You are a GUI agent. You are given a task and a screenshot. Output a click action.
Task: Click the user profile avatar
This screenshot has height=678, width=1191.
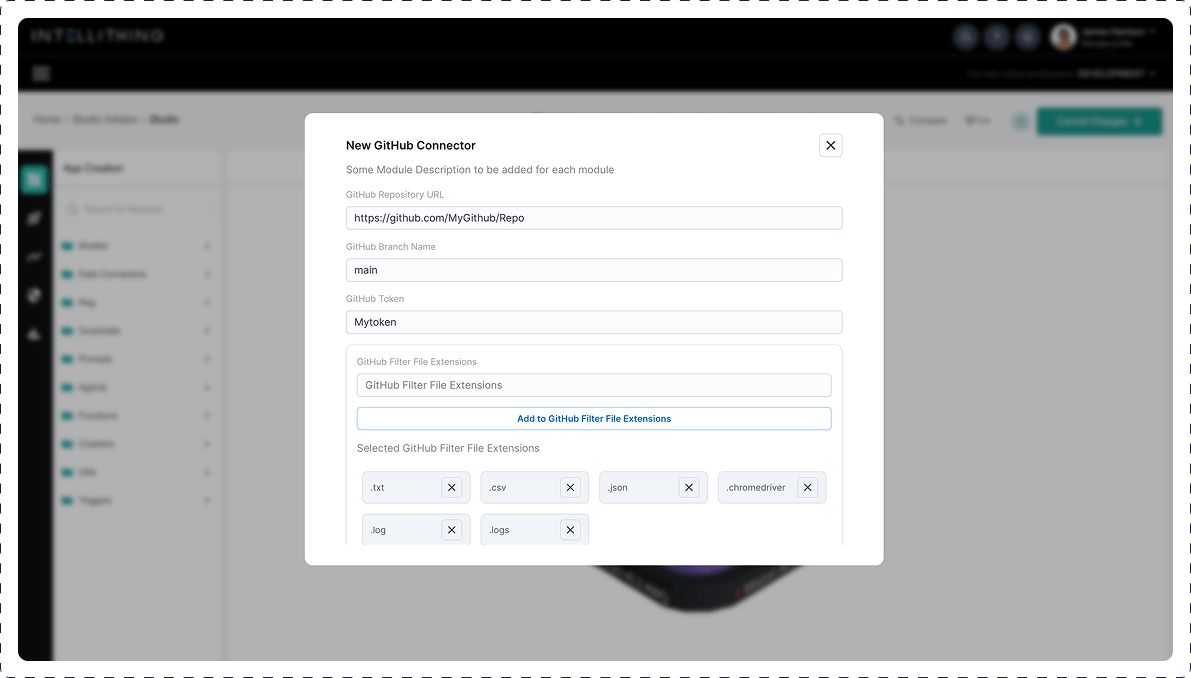point(1064,37)
